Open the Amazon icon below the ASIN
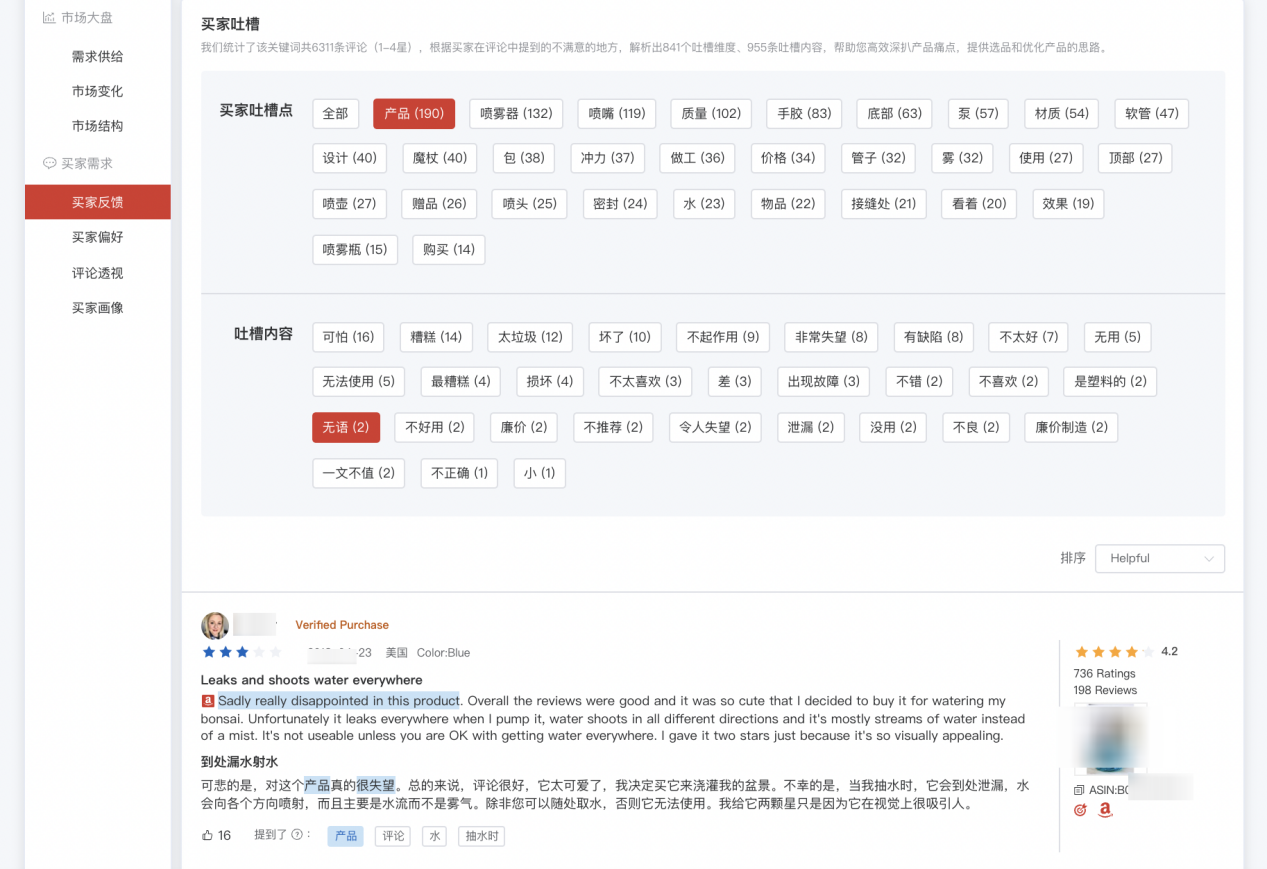Viewport: 1267px width, 869px height. 1104,810
